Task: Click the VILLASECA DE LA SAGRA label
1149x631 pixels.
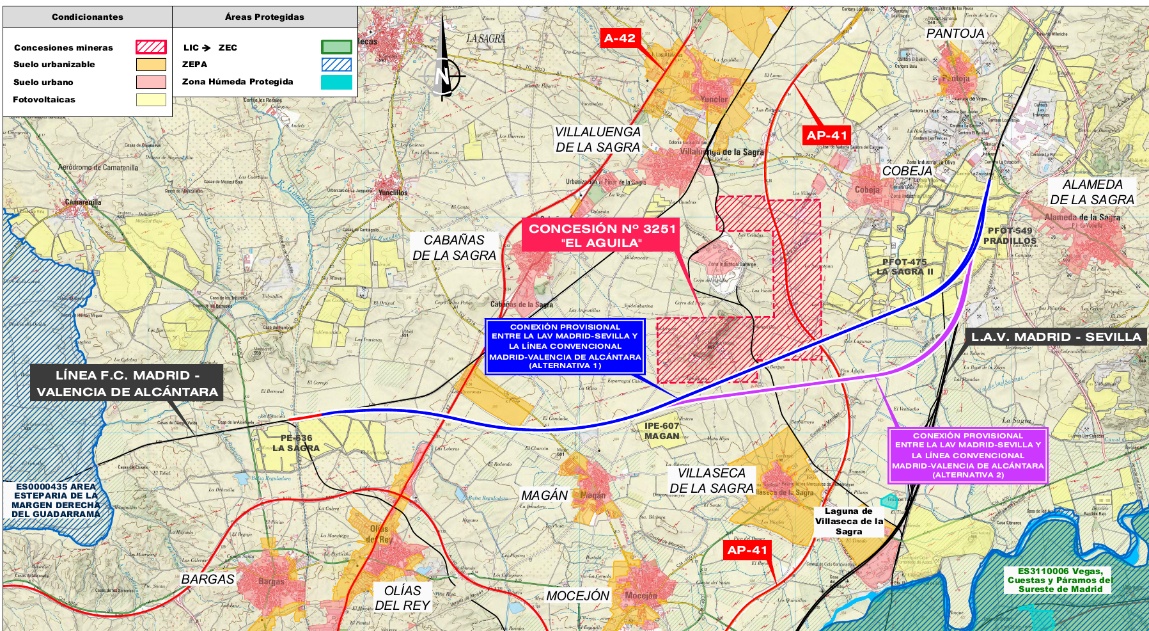Action: tap(712, 481)
